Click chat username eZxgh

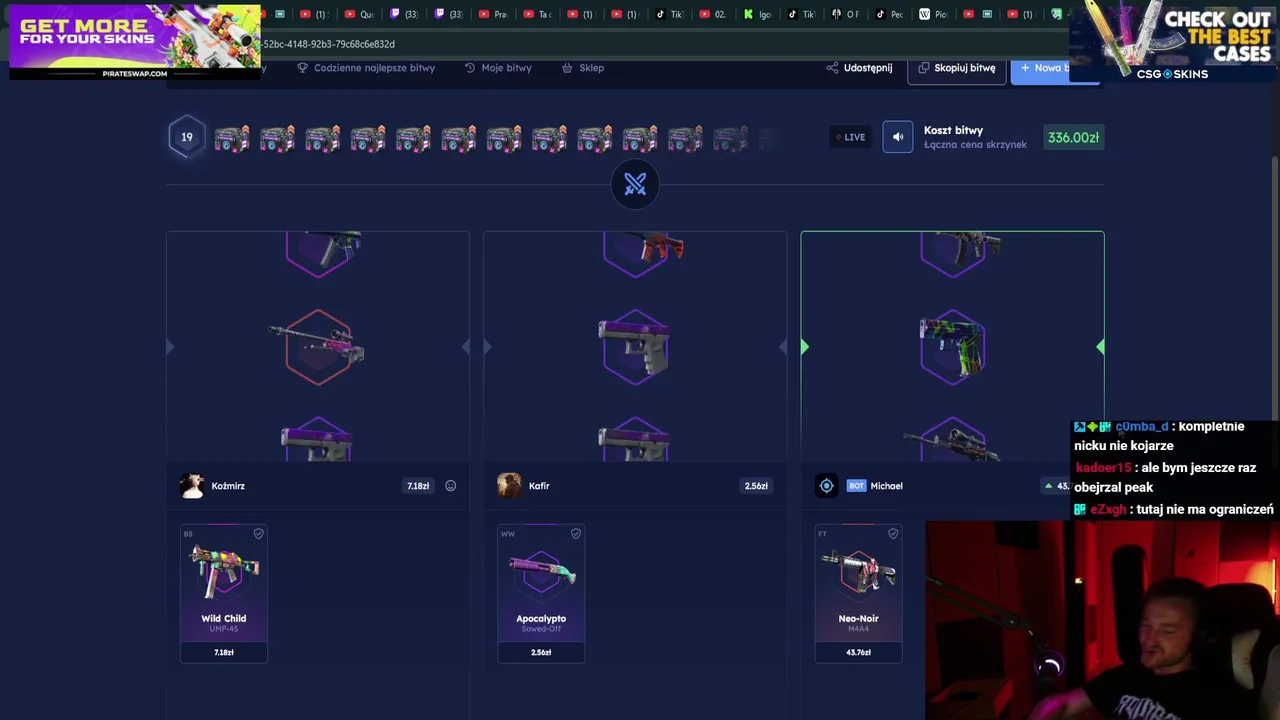(x=1108, y=510)
